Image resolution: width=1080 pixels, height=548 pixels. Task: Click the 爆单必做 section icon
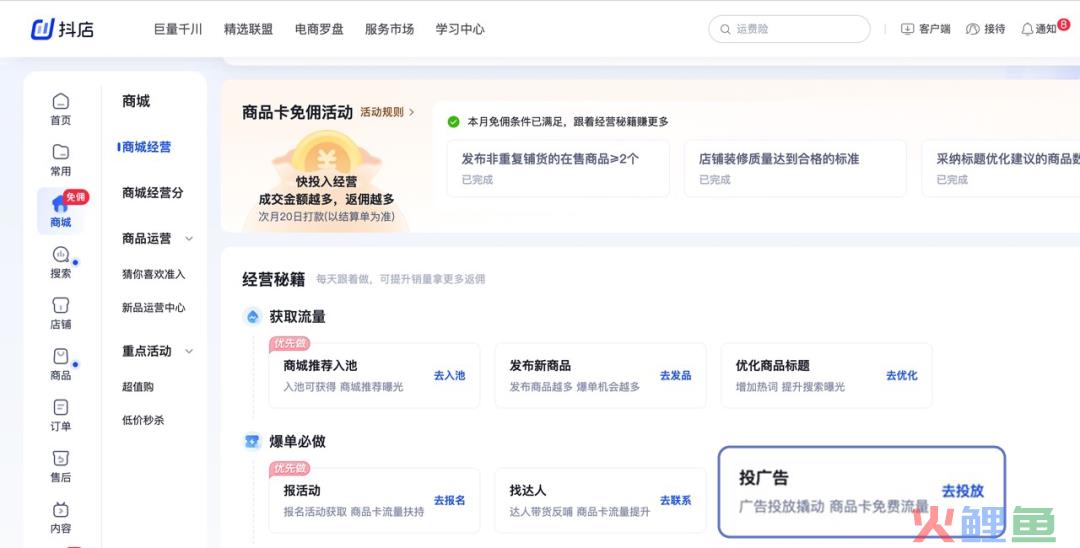click(253, 441)
